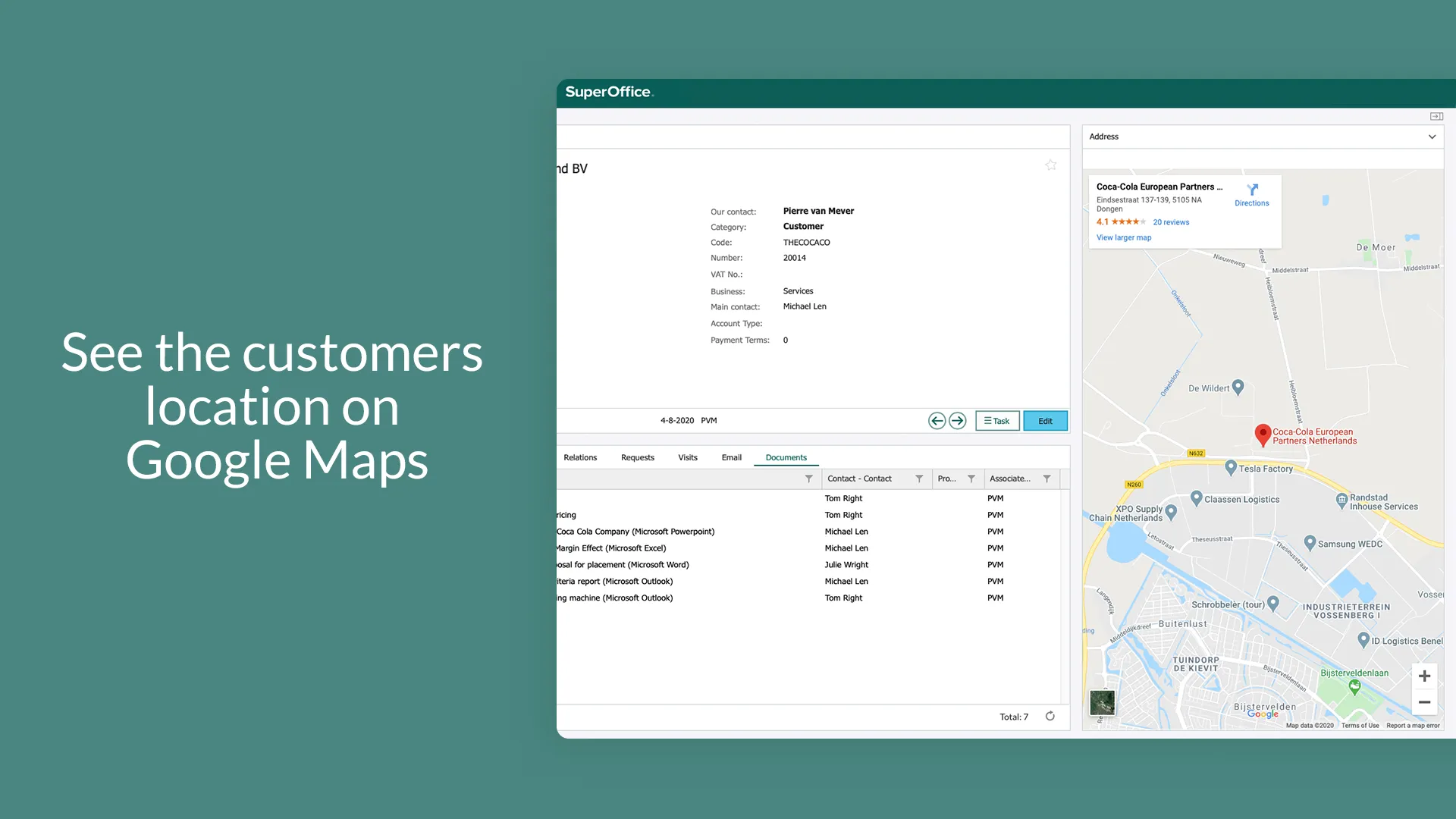
Task: Click the Tesla Factory map marker
Action: coord(1231,468)
